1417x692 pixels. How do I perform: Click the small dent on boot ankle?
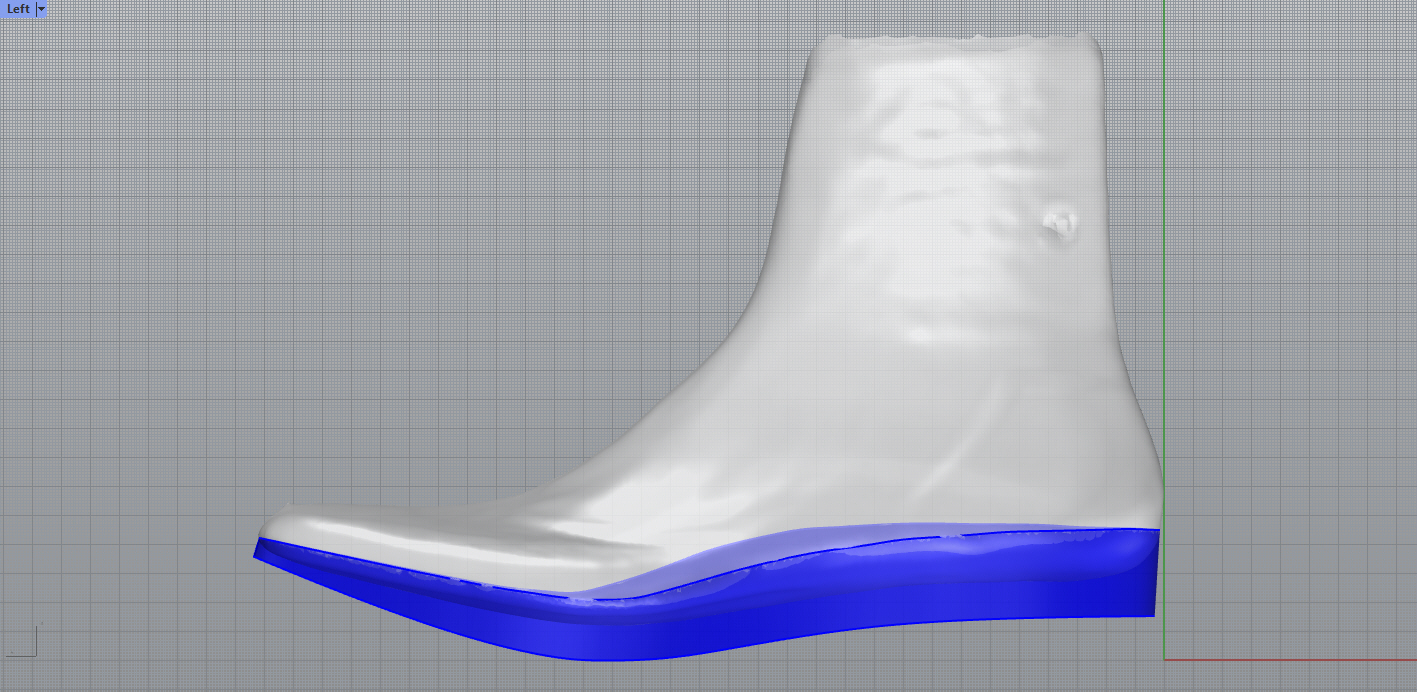coord(1058,225)
